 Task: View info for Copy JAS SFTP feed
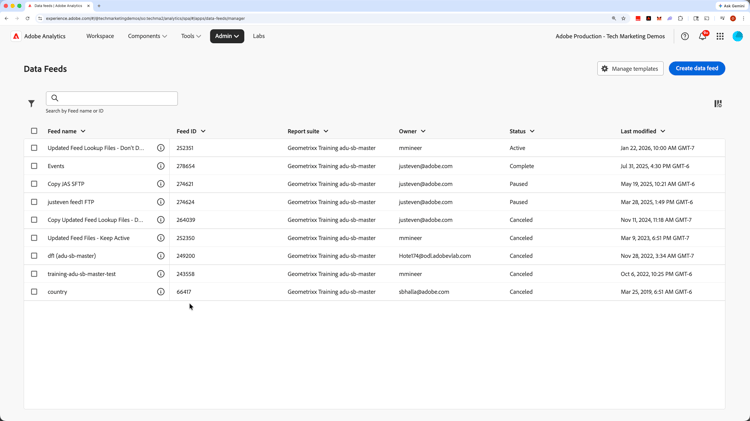tap(161, 184)
